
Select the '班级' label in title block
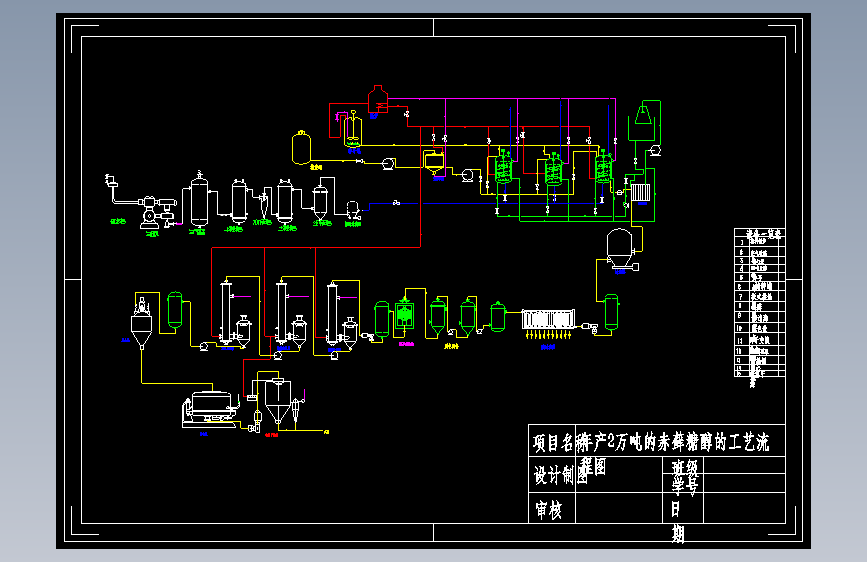[x=685, y=467]
